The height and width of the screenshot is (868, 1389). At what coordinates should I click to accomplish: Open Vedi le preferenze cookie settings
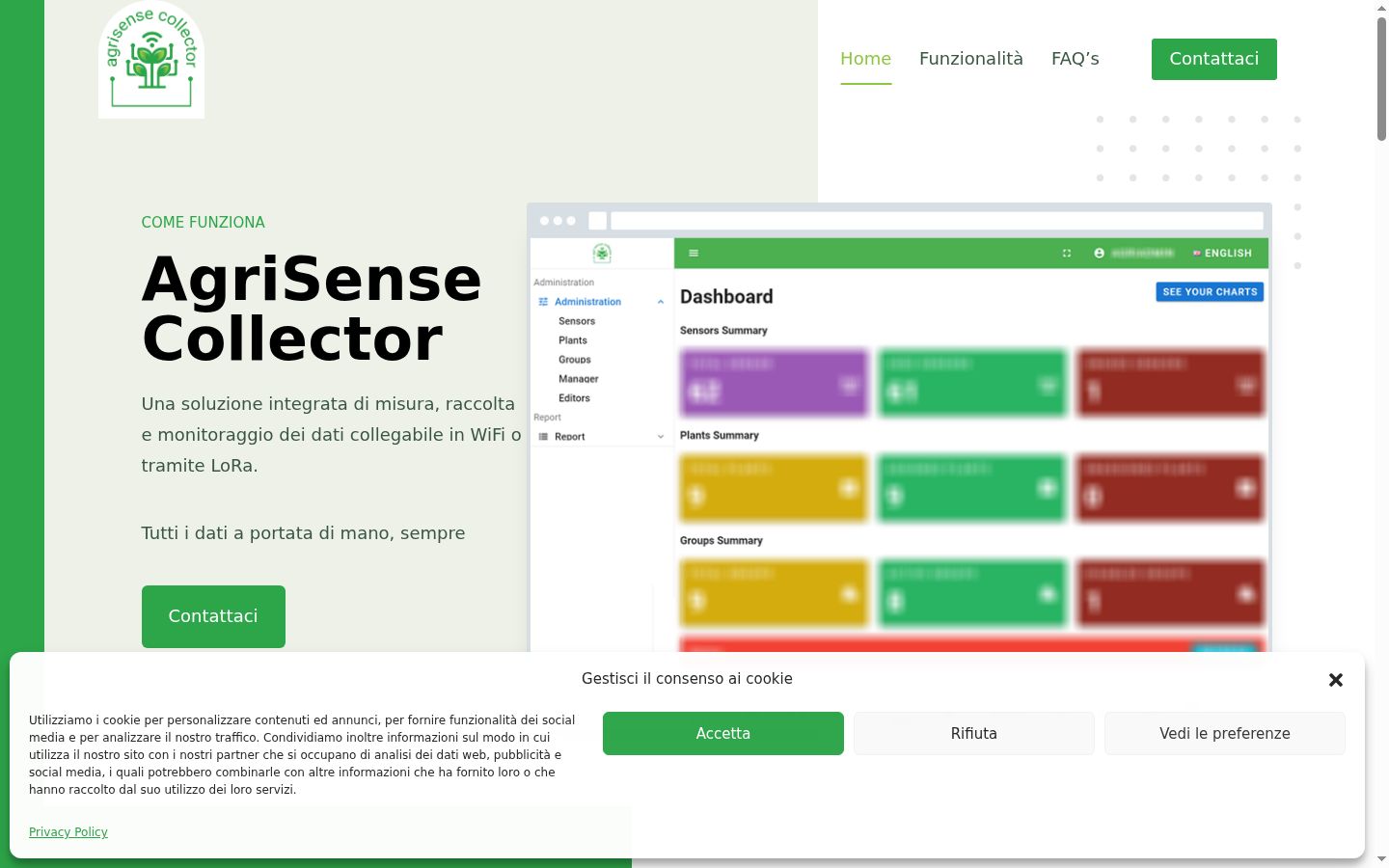point(1225,733)
